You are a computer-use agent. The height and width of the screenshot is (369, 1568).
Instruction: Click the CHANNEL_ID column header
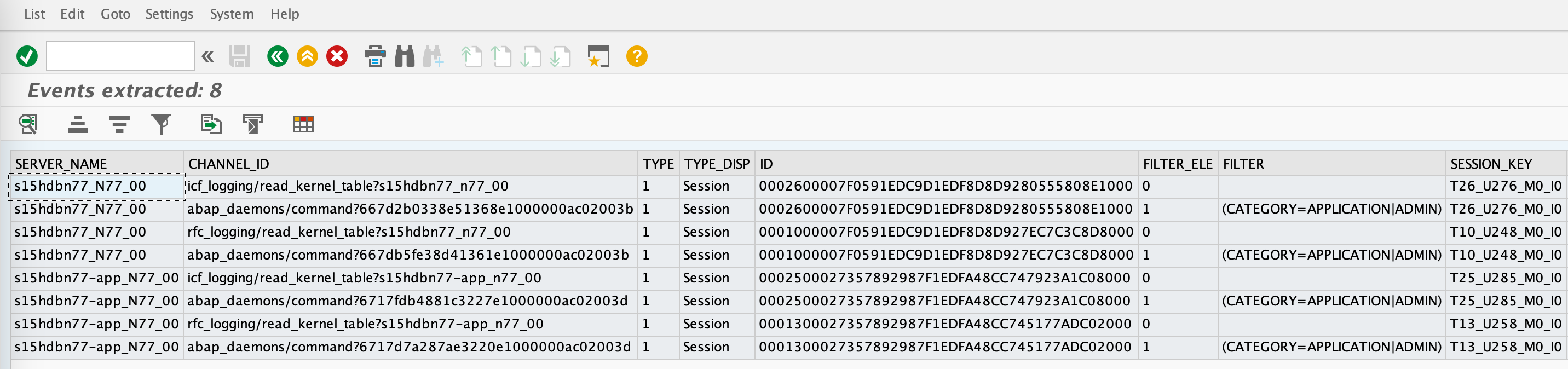(228, 164)
